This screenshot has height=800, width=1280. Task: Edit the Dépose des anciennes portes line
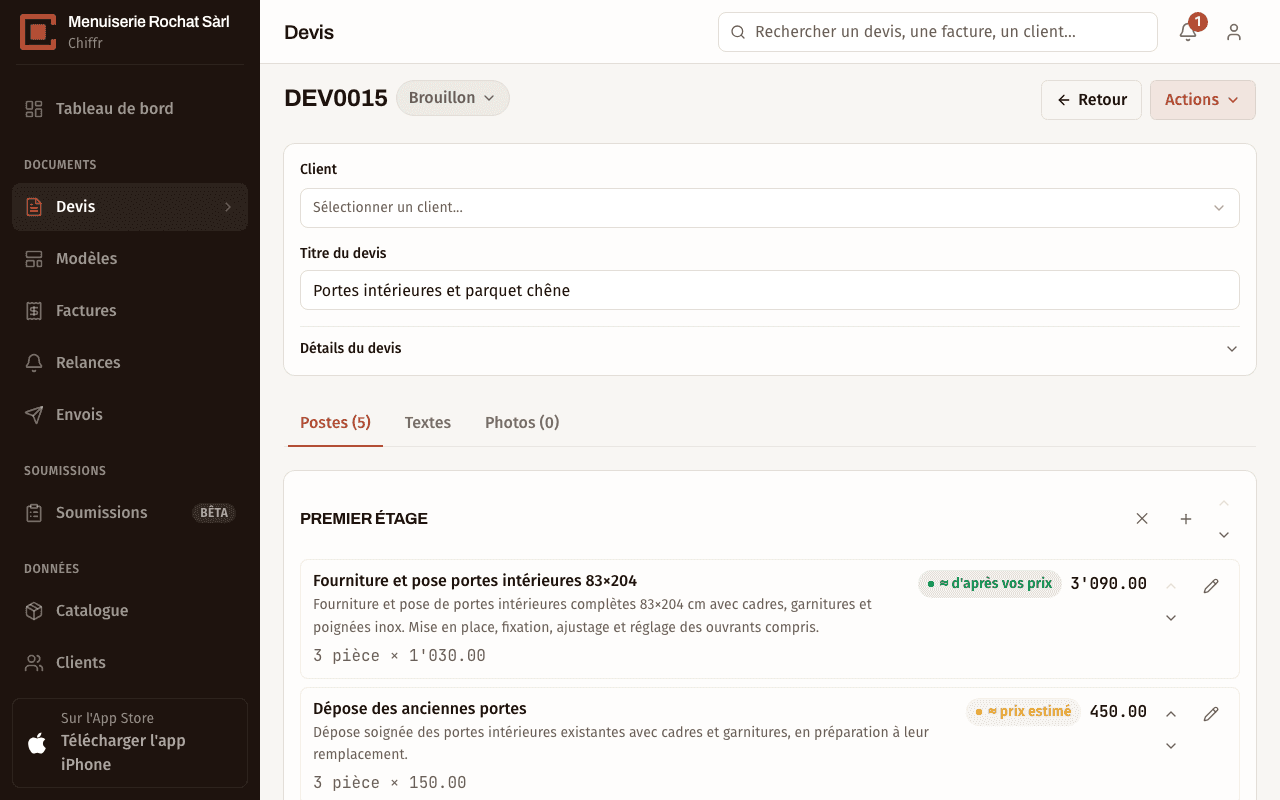tap(1211, 714)
